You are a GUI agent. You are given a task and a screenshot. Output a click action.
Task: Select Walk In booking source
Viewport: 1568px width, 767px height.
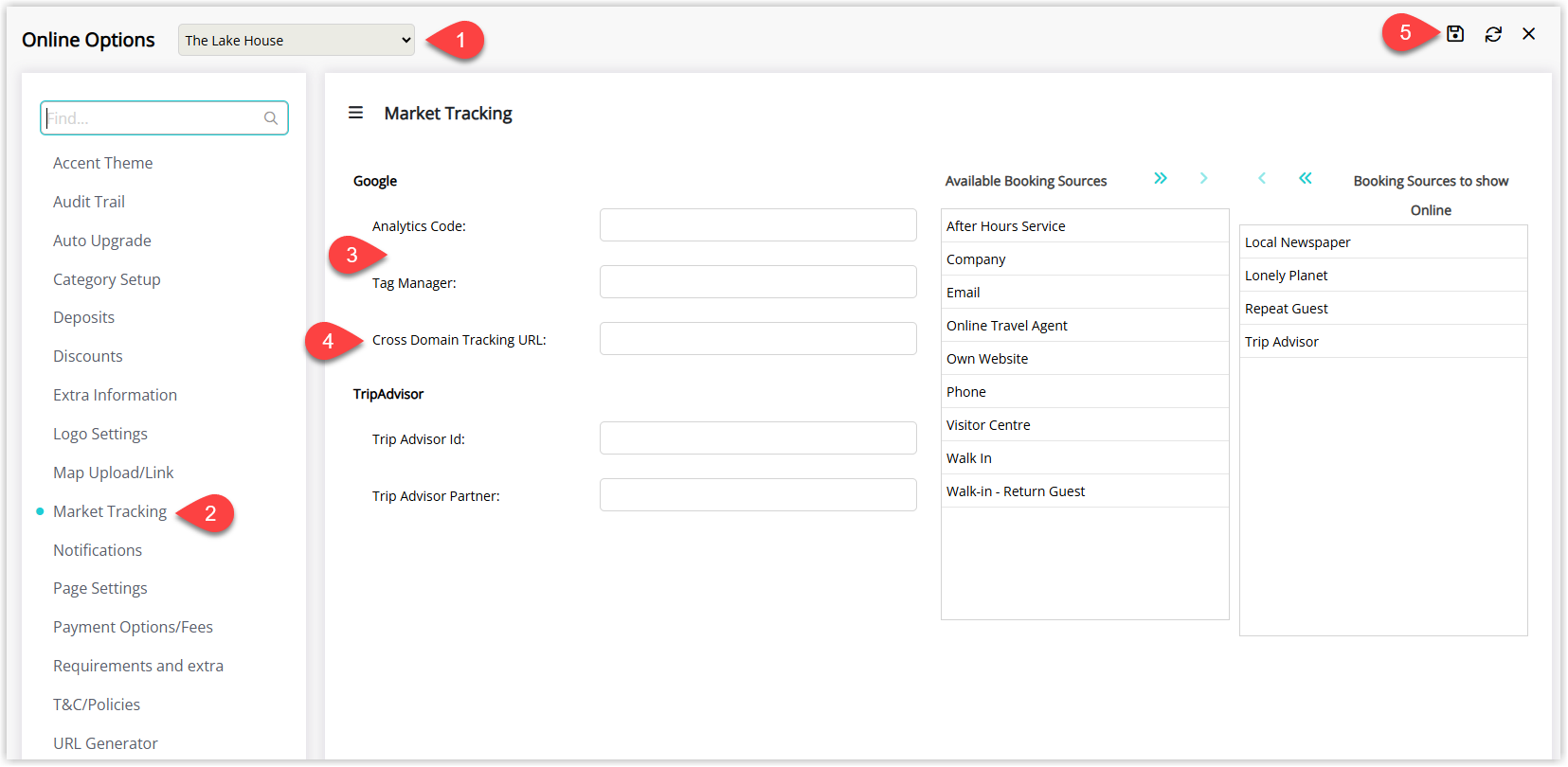pyautogui.click(x=1085, y=458)
